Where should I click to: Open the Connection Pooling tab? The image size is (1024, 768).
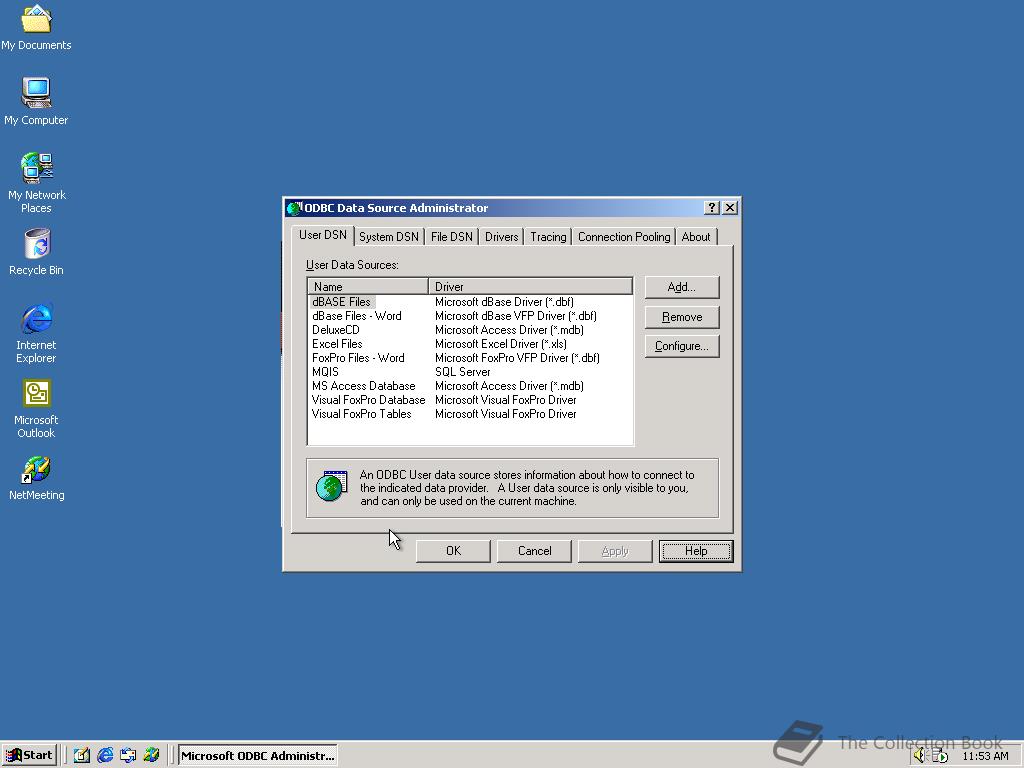(x=624, y=237)
